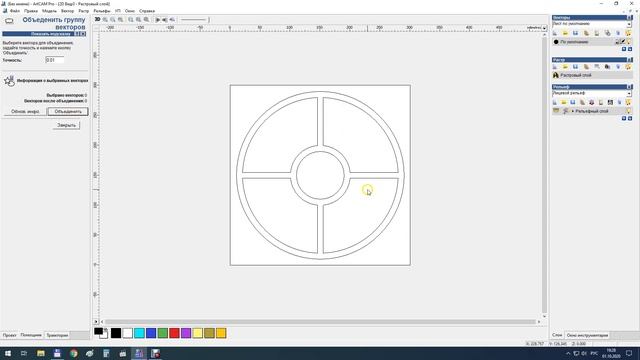Click the Объединить button
640x360 pixels.
pyautogui.click(x=68, y=111)
